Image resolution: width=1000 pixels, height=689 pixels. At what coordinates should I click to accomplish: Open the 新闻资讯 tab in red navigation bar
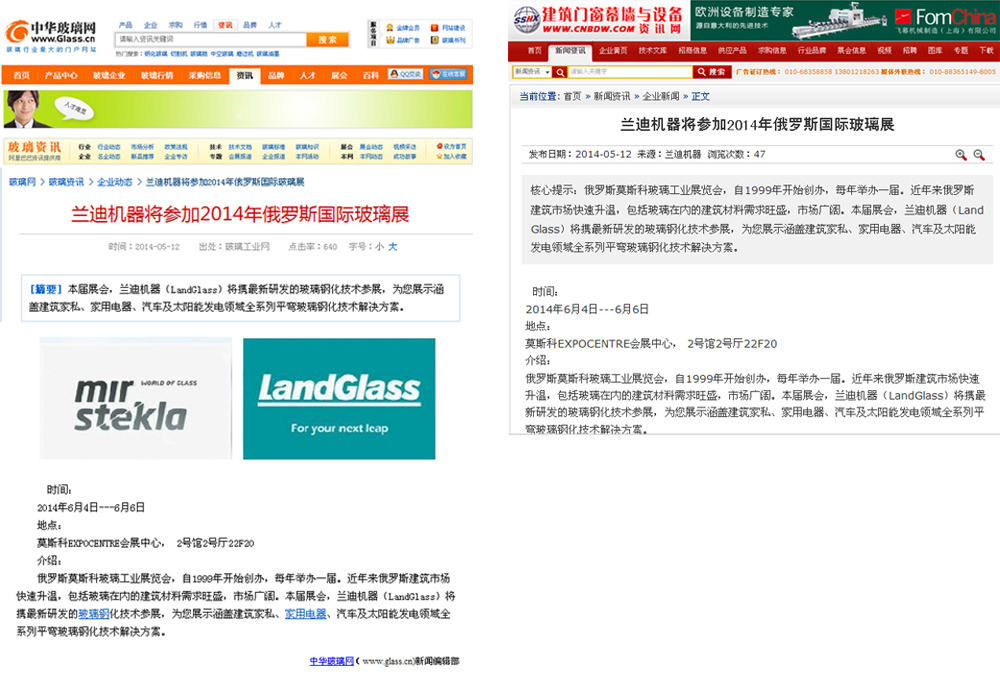pyautogui.click(x=571, y=50)
